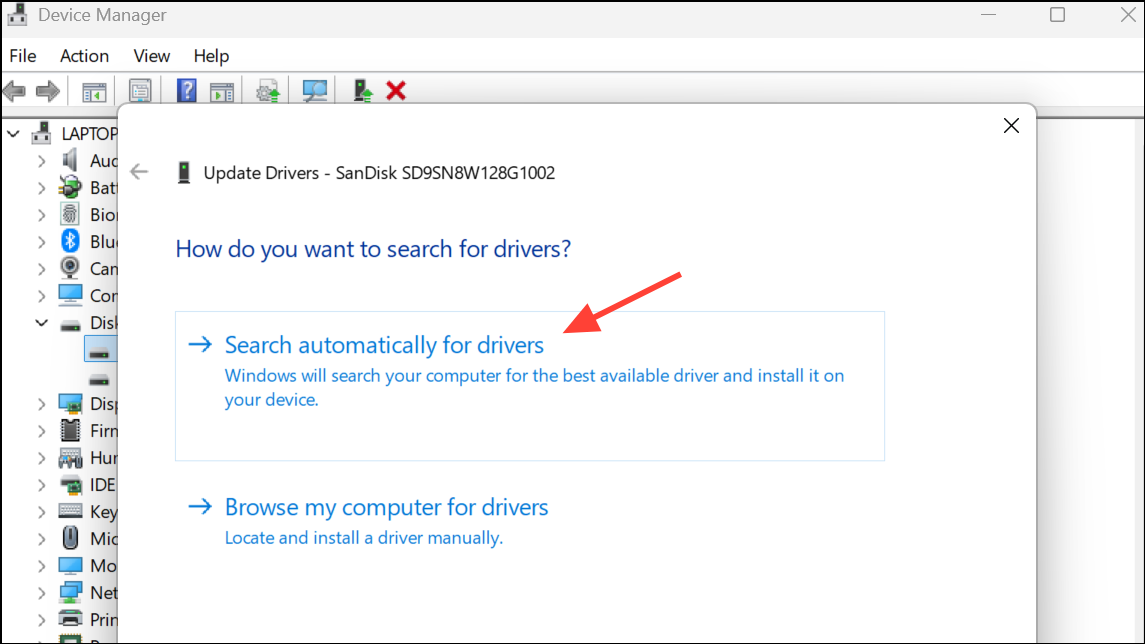1145x644 pixels.
Task: Open the View menu
Action: [x=152, y=56]
